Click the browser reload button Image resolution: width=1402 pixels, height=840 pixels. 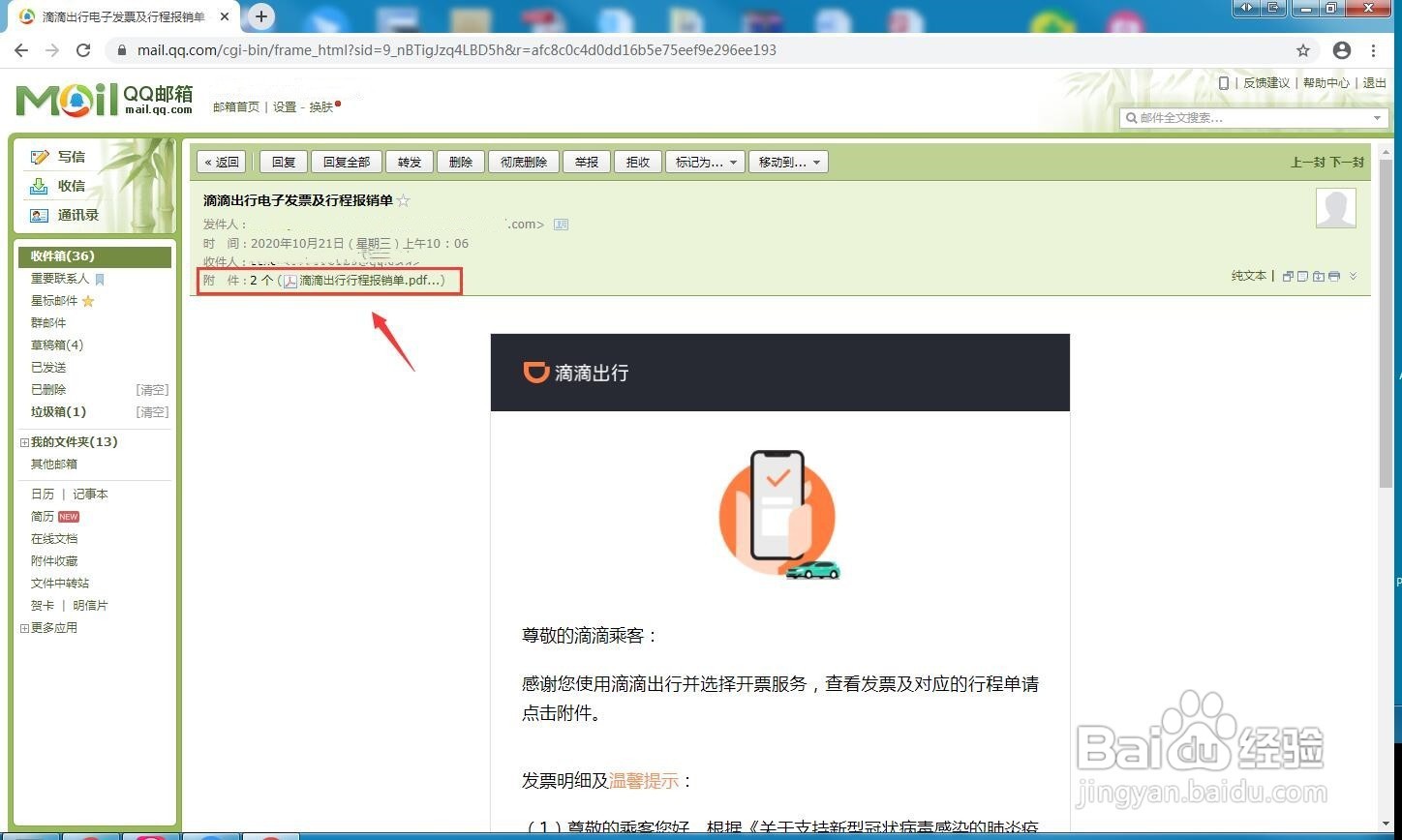[x=83, y=50]
